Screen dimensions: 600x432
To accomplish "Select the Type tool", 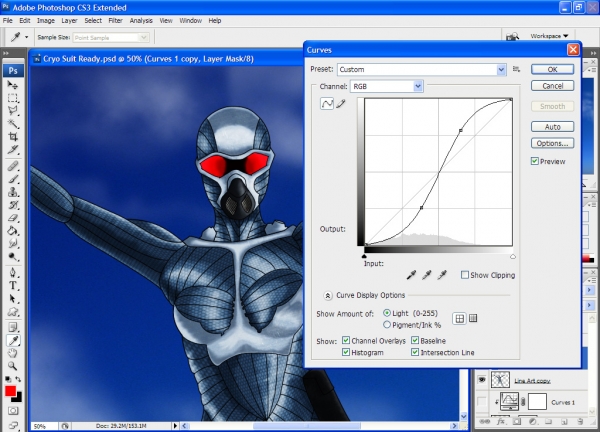I will coord(13,285).
